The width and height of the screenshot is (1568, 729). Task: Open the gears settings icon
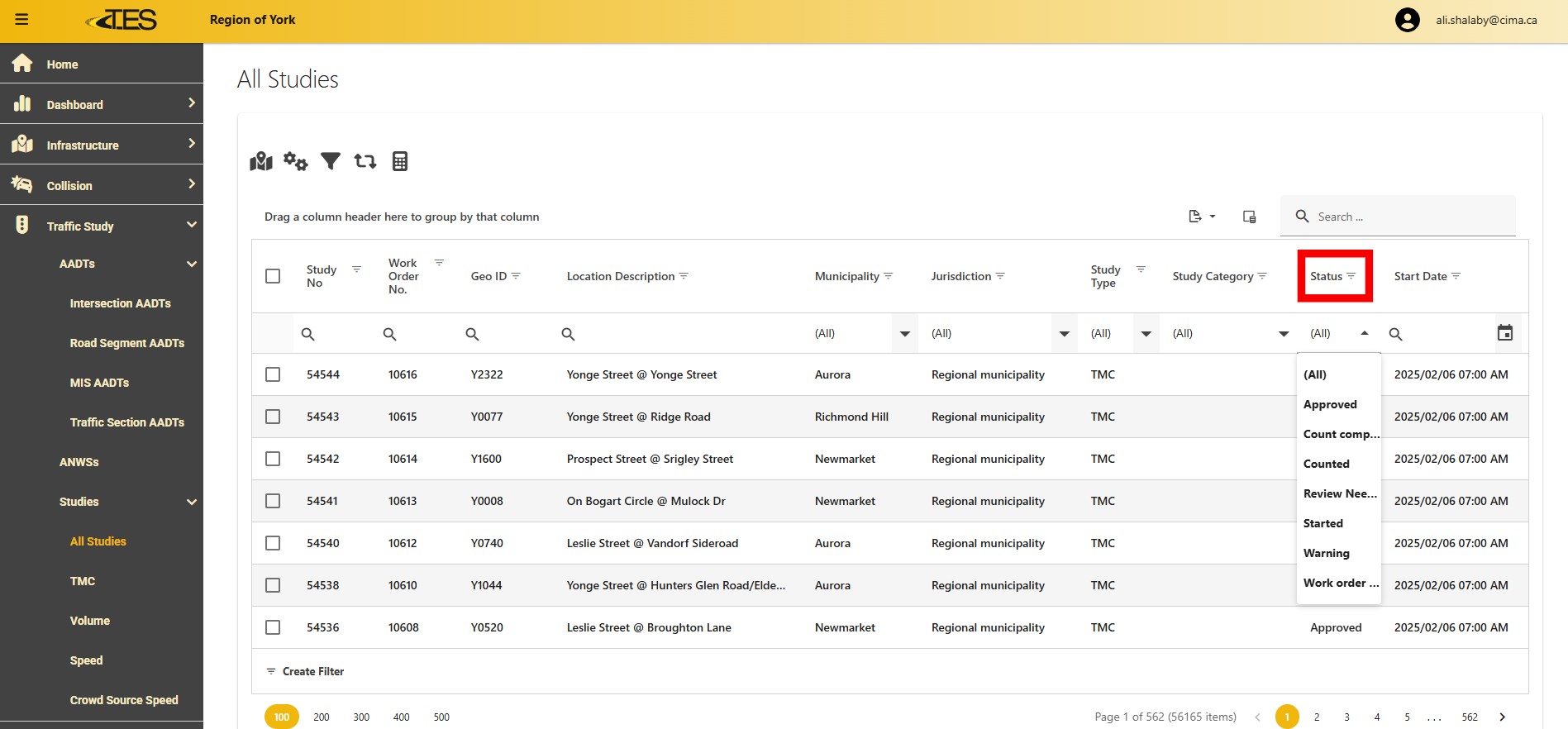295,161
